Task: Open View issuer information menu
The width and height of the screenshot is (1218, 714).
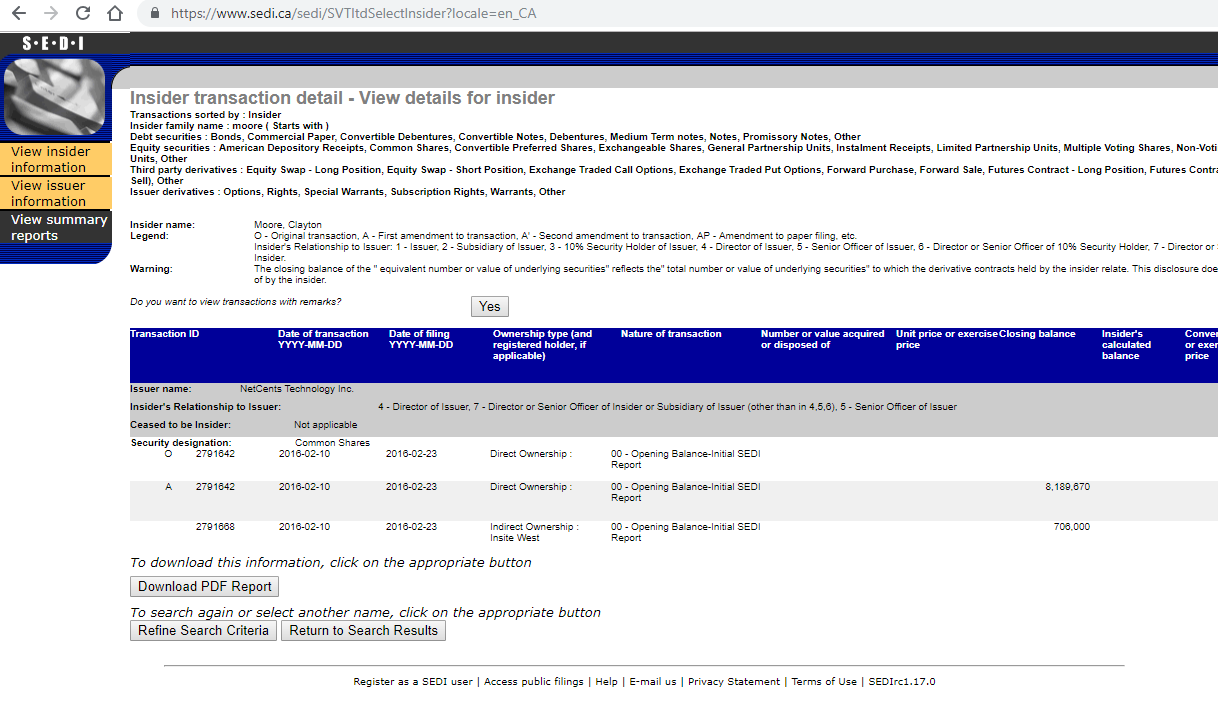Action: pos(55,194)
